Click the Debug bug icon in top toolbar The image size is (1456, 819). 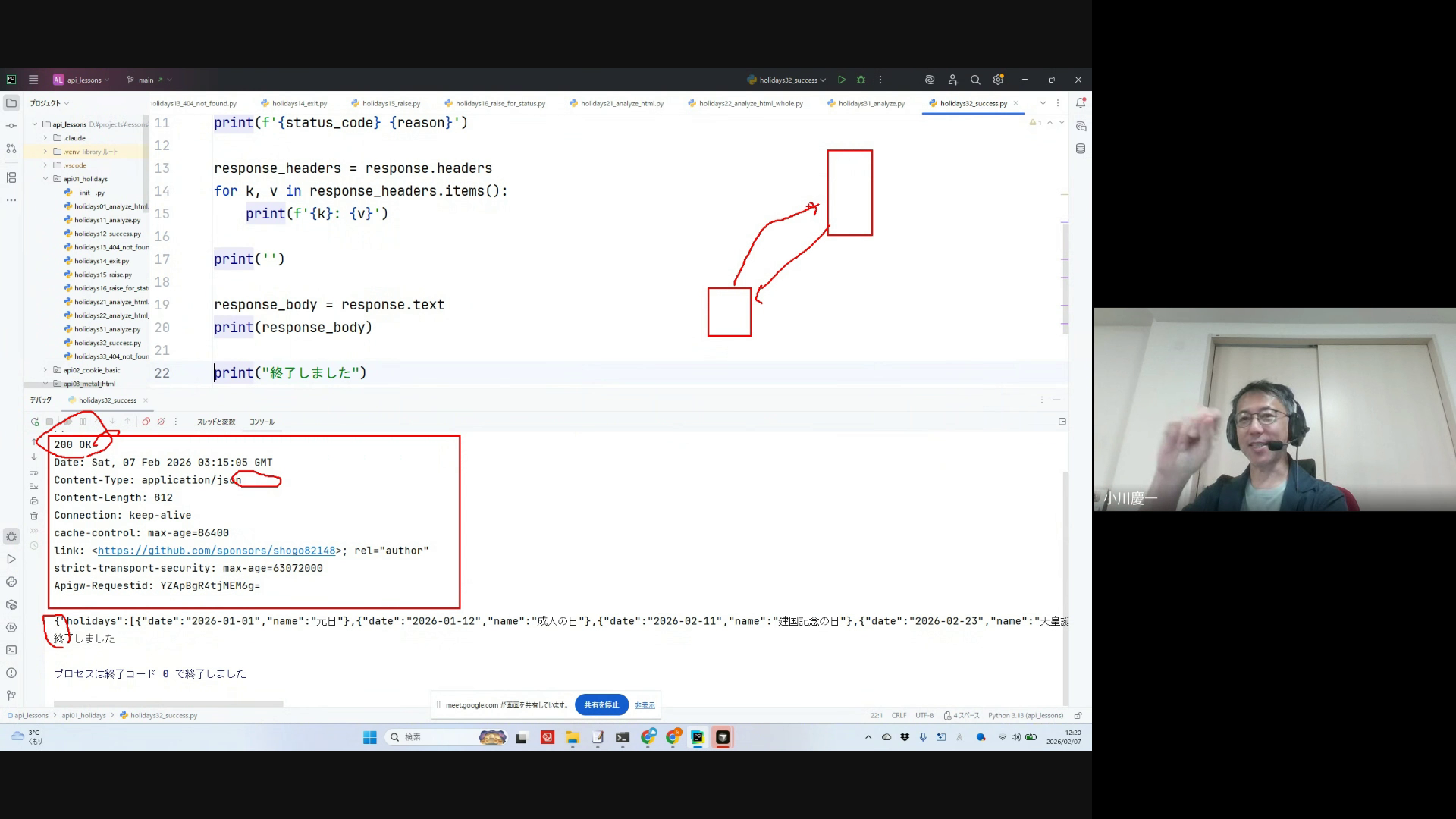pyautogui.click(x=861, y=80)
